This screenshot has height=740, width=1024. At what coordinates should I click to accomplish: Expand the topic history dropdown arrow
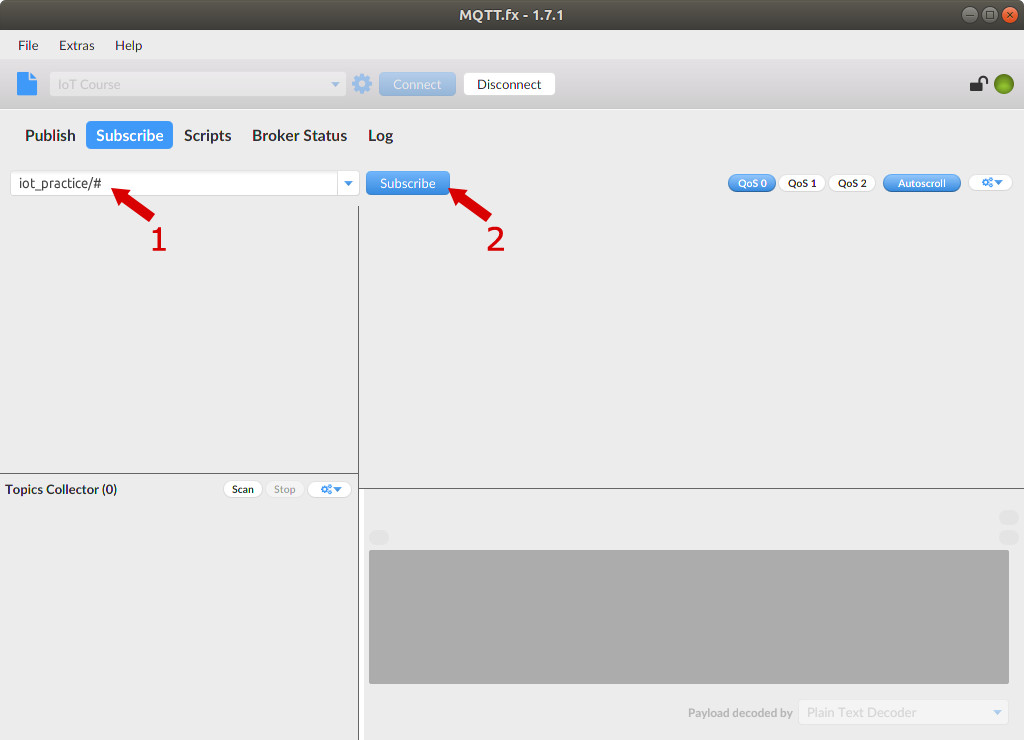[349, 184]
